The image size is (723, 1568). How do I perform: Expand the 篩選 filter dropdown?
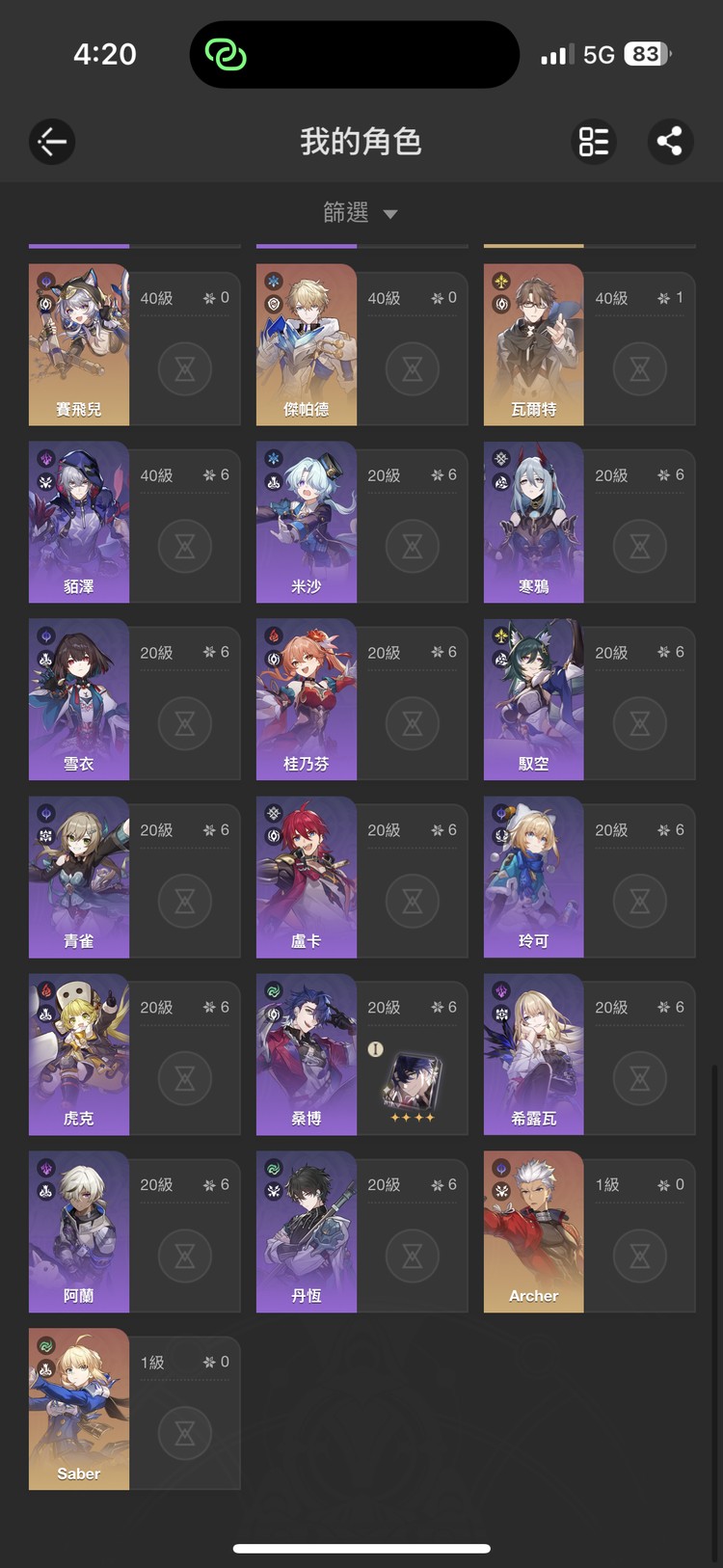click(x=361, y=212)
